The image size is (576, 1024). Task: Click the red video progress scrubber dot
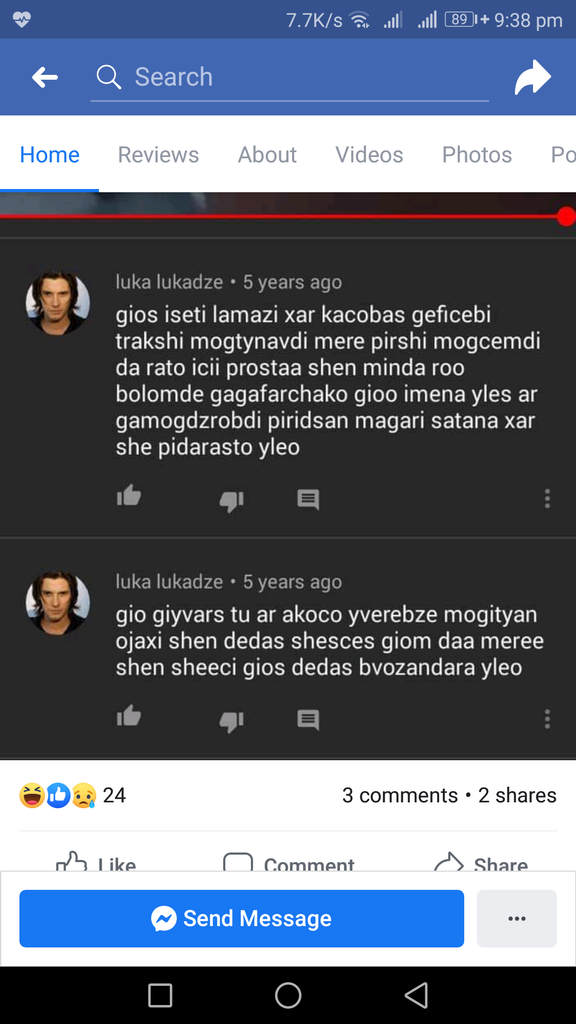[x=566, y=216]
